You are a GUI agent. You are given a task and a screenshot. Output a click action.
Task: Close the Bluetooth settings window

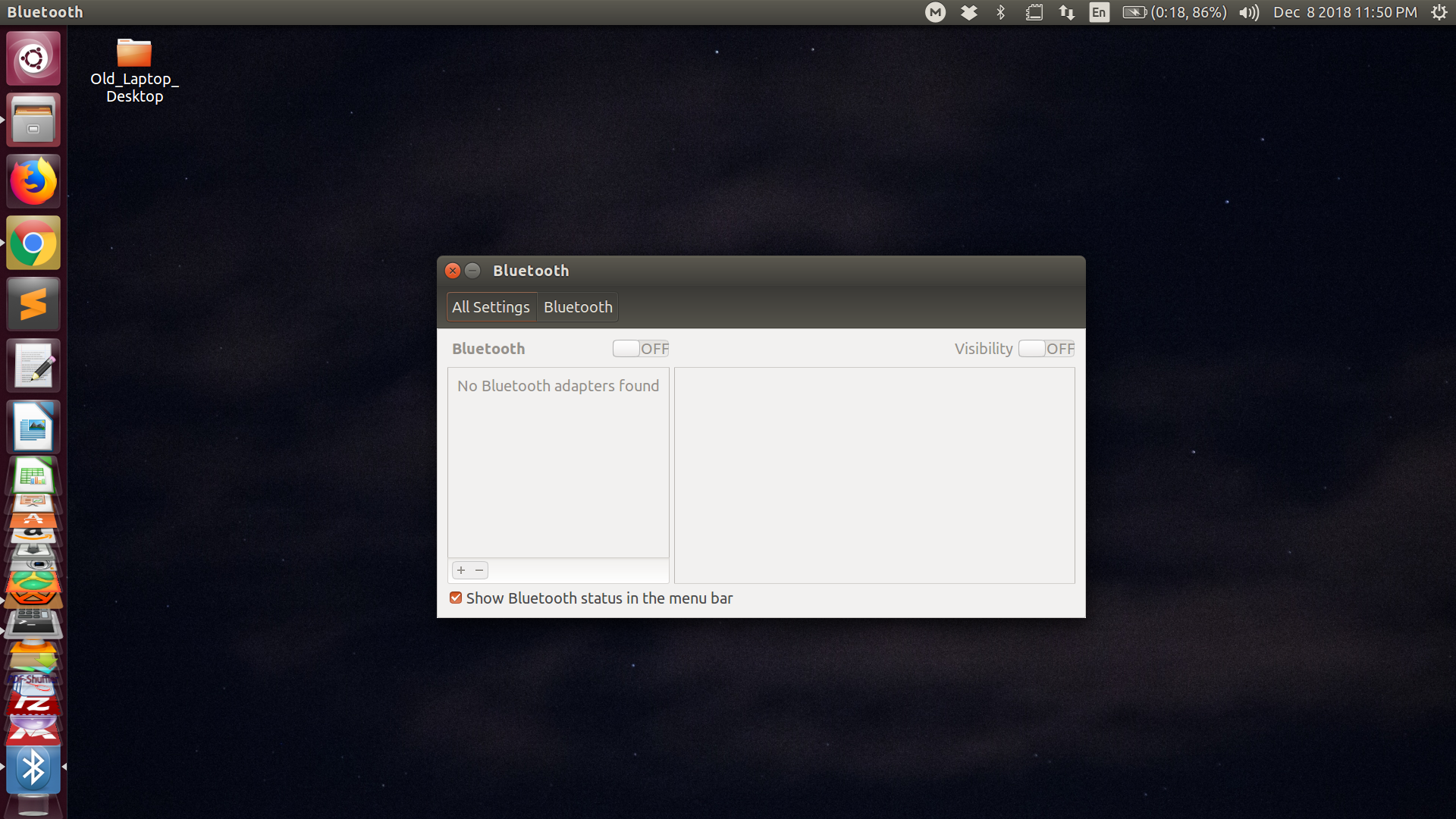[453, 271]
